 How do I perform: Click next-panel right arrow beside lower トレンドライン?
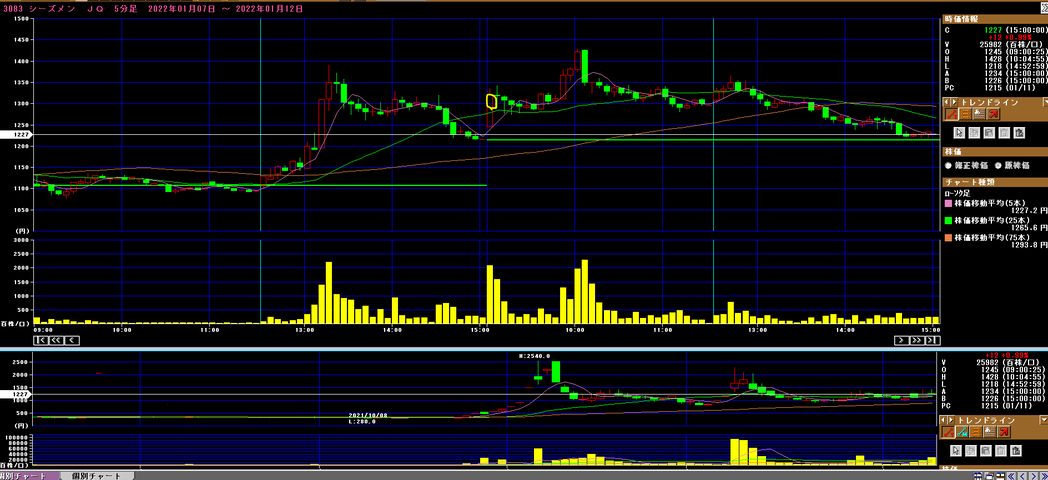(951, 420)
